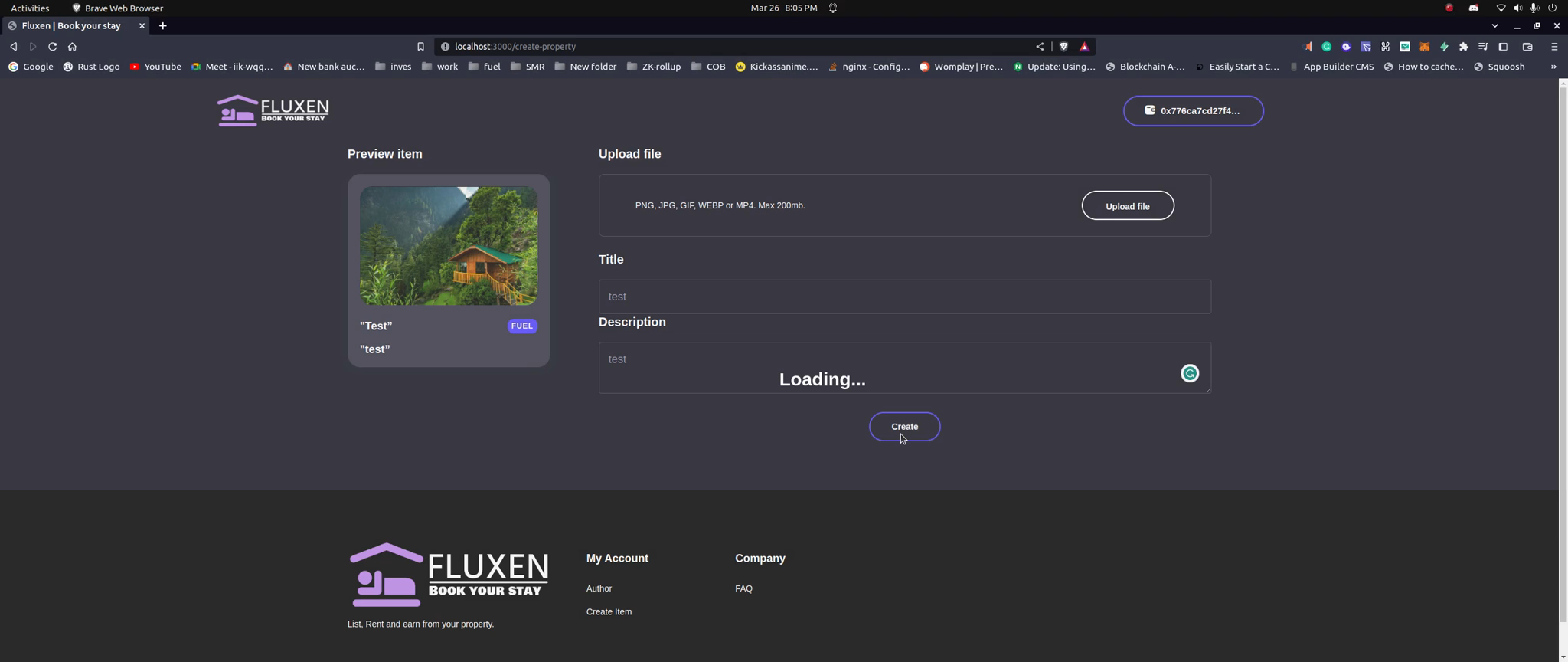Open the cursor-arrow selector extension icon
This screenshot has height=662, width=1568.
tap(1366, 47)
